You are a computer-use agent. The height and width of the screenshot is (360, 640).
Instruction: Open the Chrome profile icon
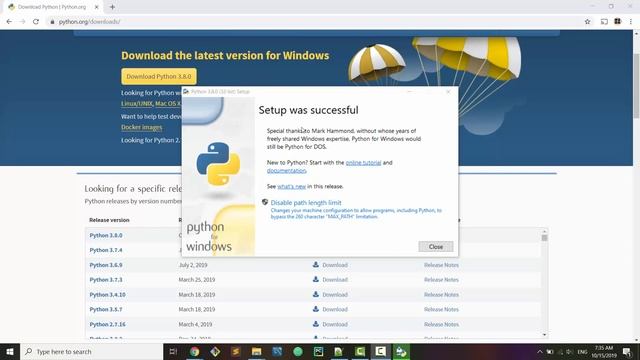[x=618, y=21]
